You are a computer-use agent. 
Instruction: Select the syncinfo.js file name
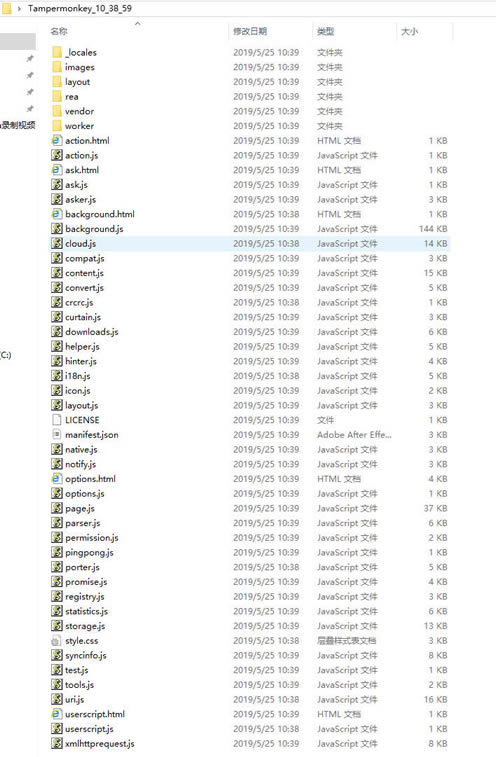point(85,655)
